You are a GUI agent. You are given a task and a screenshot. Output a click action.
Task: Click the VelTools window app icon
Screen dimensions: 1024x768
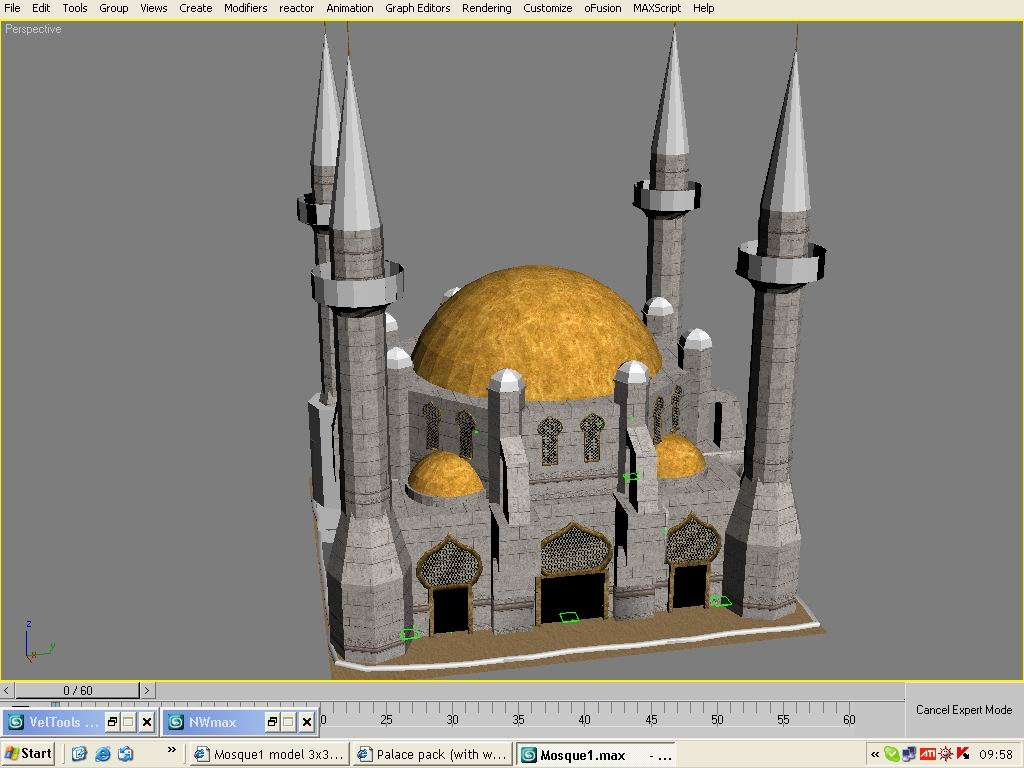[x=15, y=722]
